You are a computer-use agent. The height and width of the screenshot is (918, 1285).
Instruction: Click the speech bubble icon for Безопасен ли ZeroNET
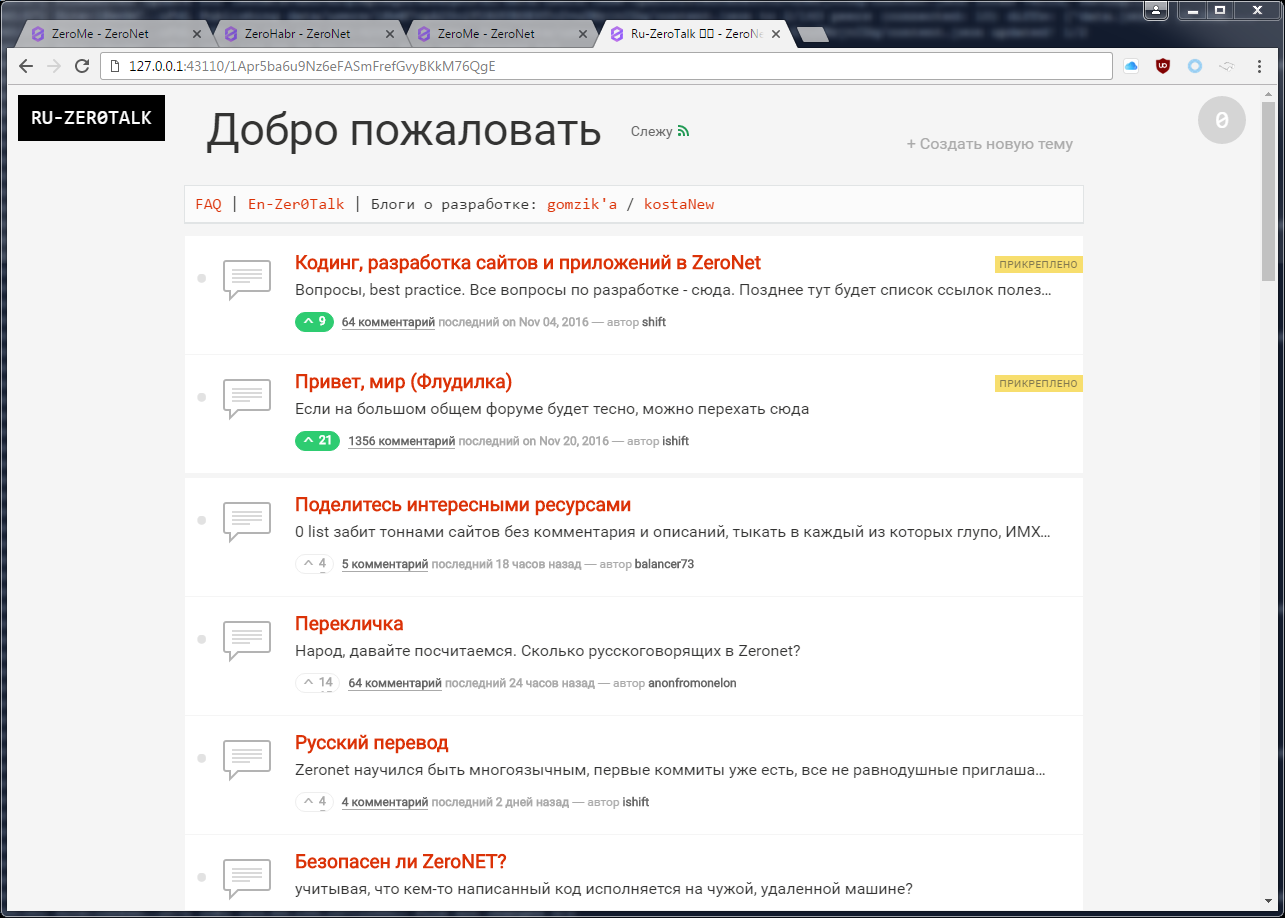(246, 878)
